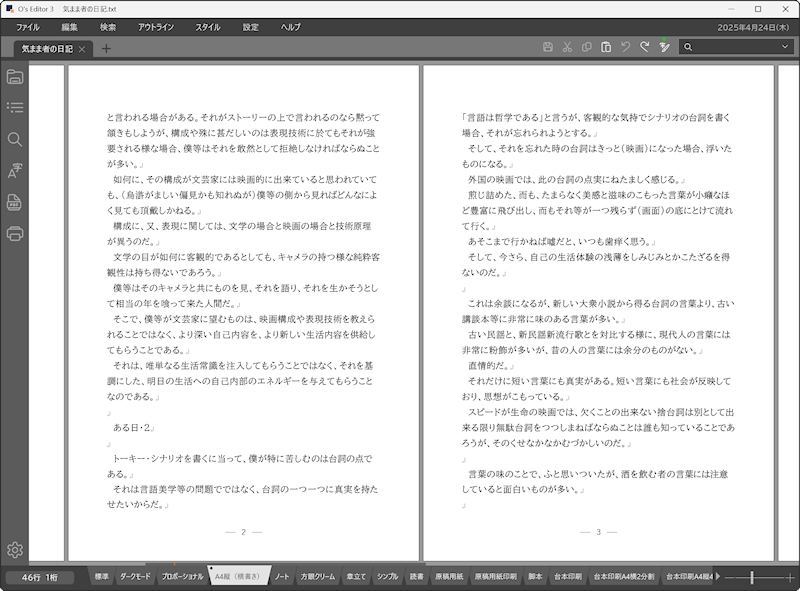The image size is (800, 591).
Task: Open the ヘルプ menu
Action: point(291,28)
